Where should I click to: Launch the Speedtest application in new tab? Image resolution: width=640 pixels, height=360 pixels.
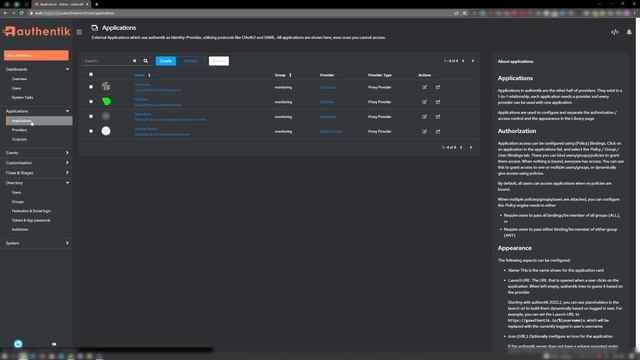[438, 117]
